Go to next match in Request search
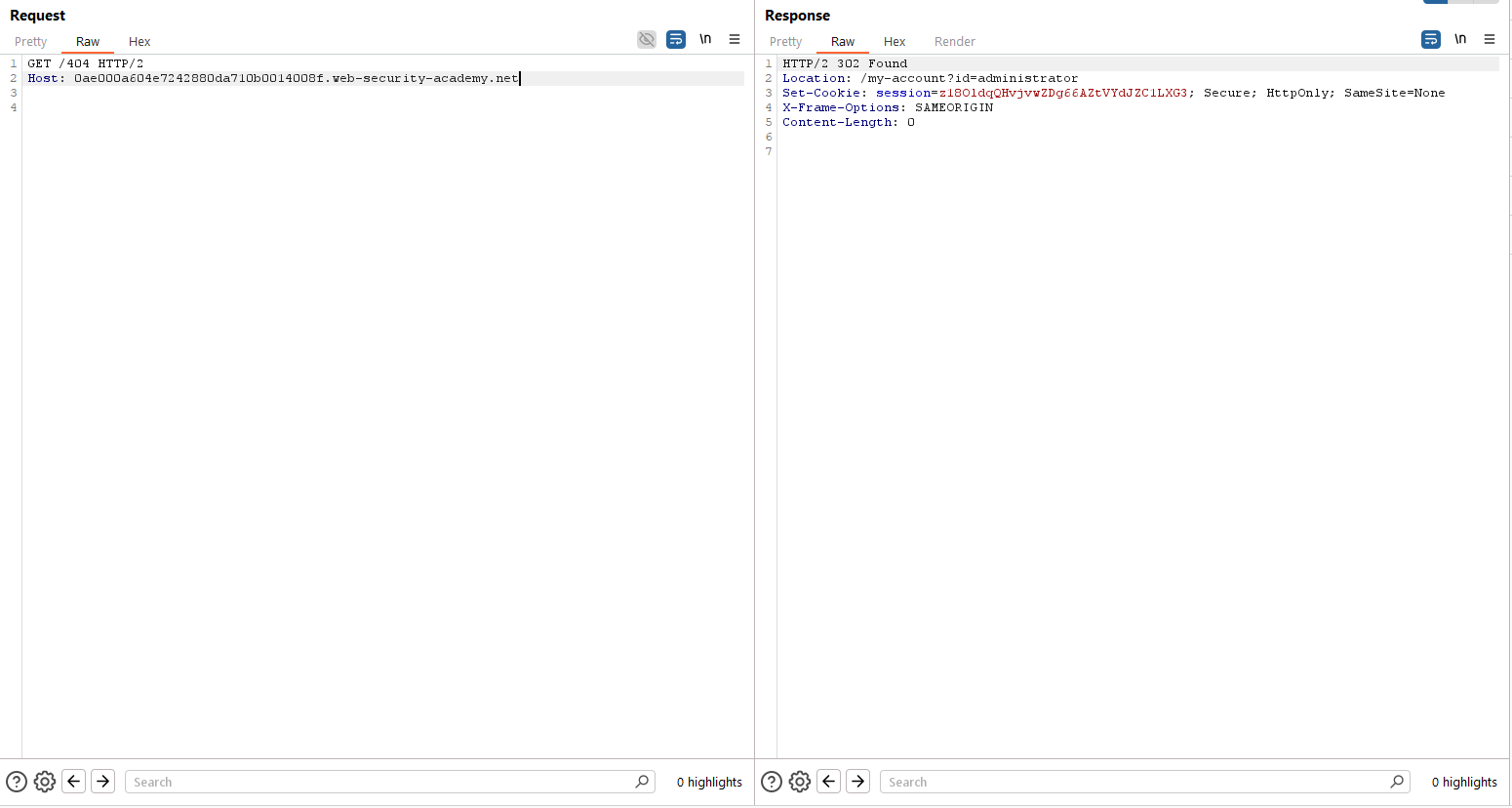This screenshot has height=808, width=1512. pos(103,782)
